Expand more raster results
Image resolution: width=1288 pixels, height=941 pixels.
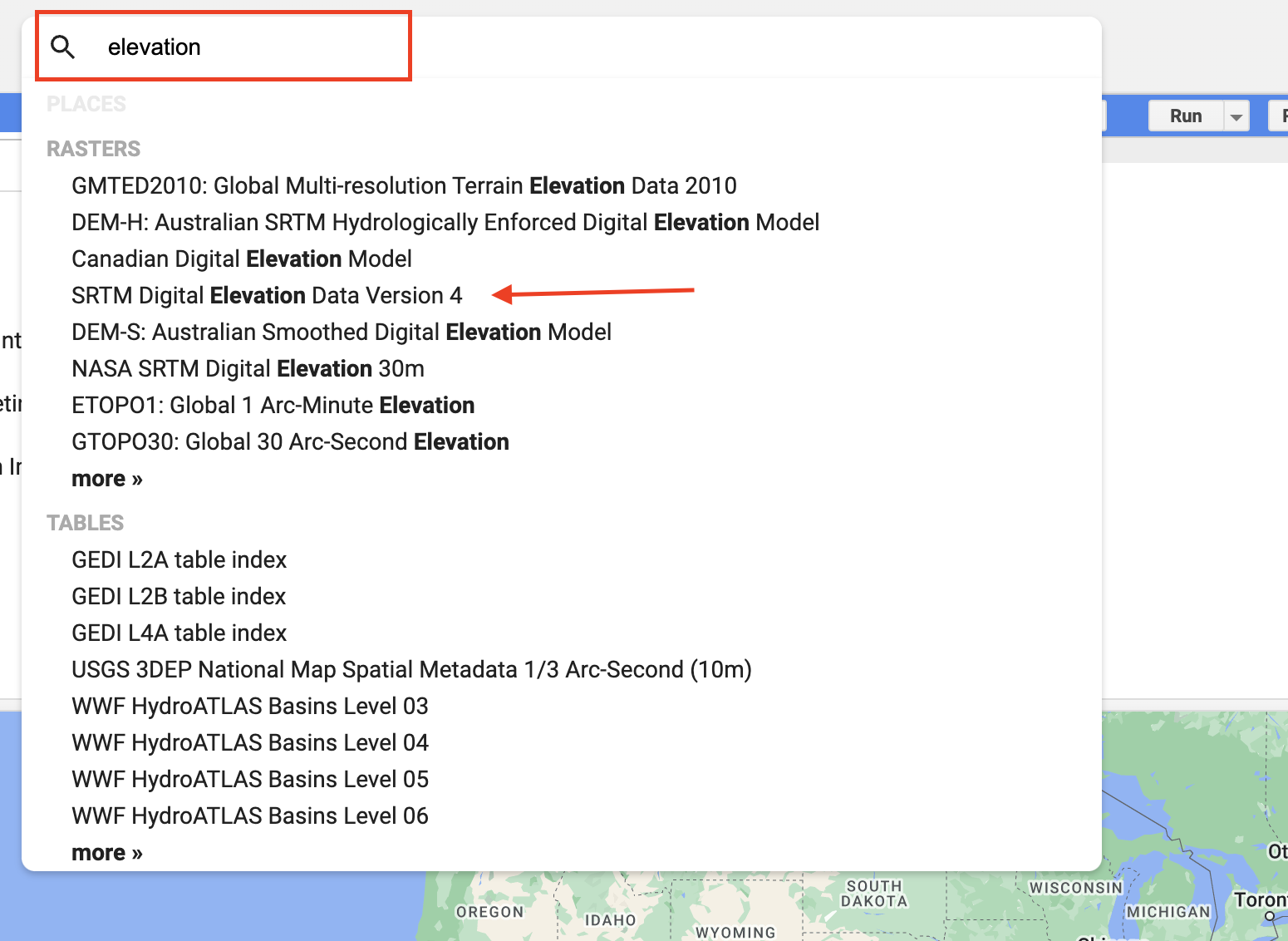coord(106,478)
